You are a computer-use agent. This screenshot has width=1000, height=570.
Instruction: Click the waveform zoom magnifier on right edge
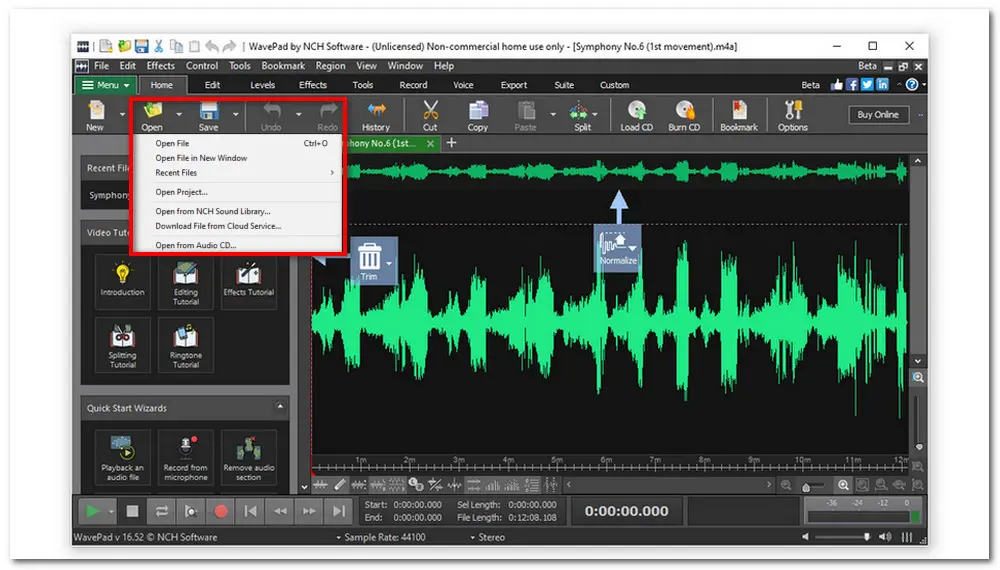click(x=918, y=377)
